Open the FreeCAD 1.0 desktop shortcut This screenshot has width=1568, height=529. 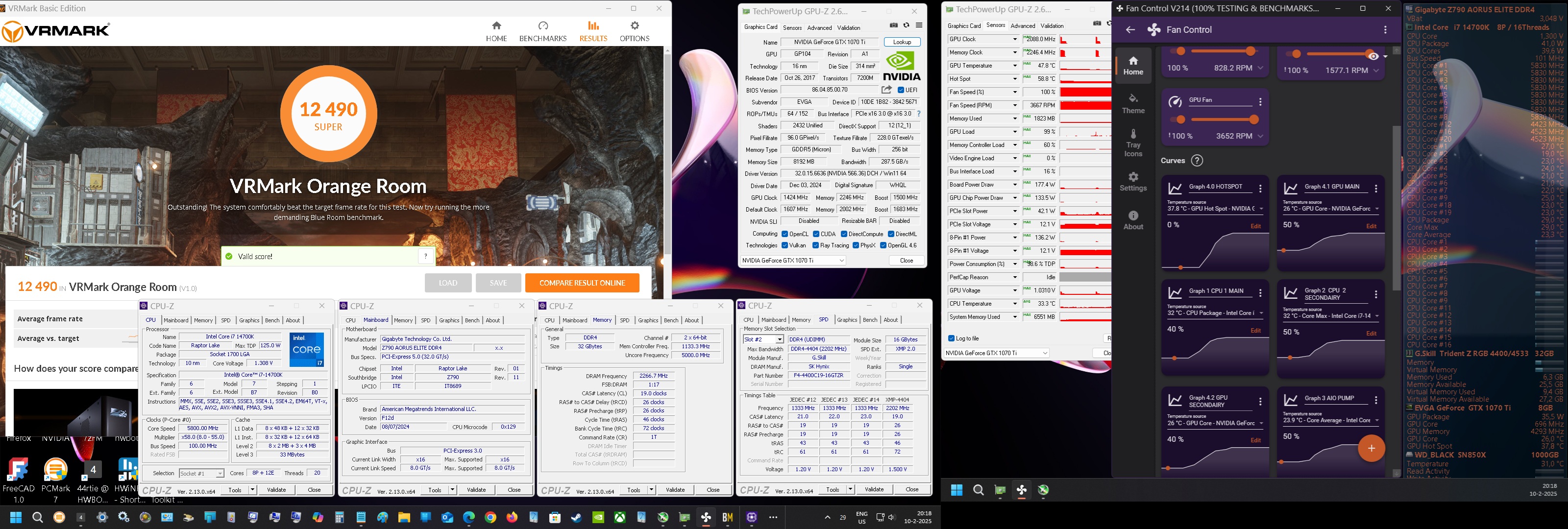coord(18,480)
